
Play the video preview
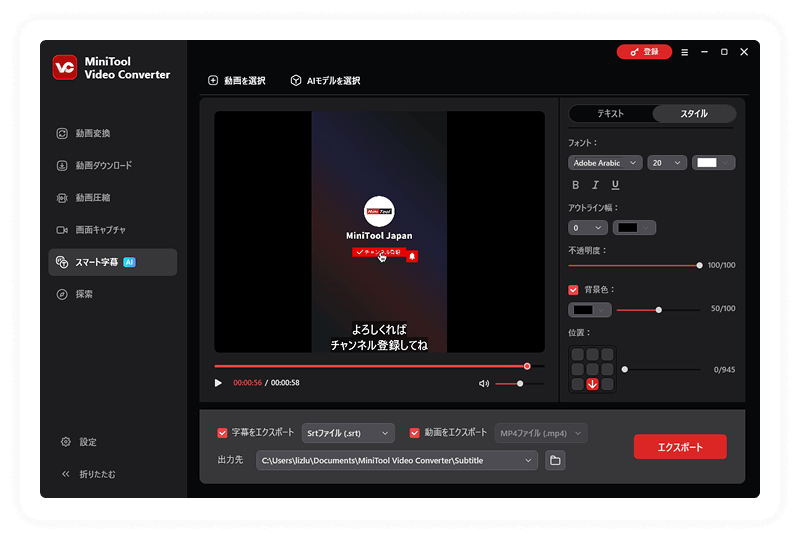click(218, 383)
